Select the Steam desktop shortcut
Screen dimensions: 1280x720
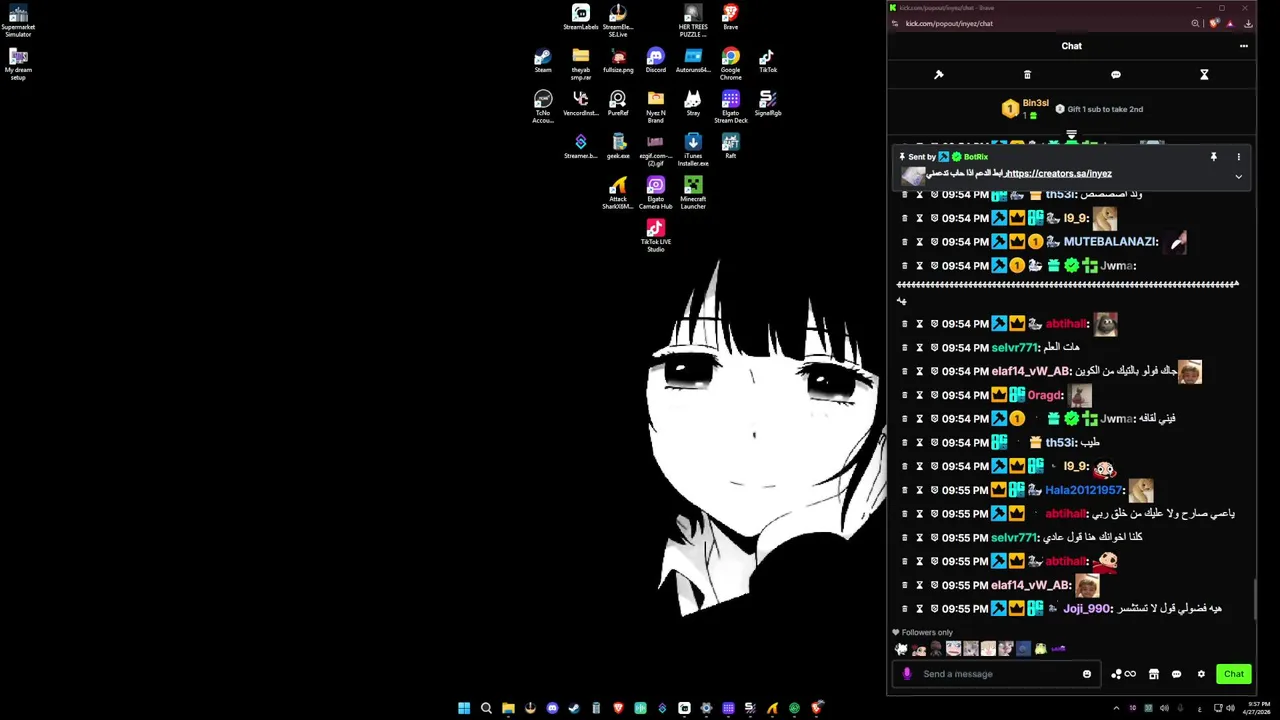(x=543, y=61)
